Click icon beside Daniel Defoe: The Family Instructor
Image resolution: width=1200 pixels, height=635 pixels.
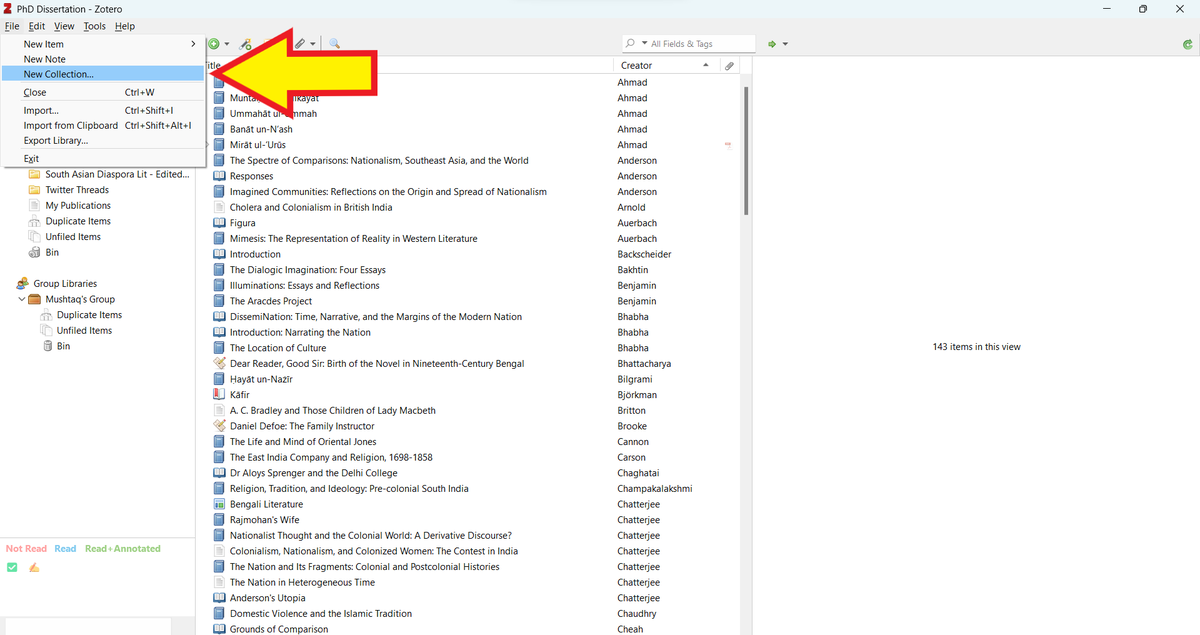point(220,426)
